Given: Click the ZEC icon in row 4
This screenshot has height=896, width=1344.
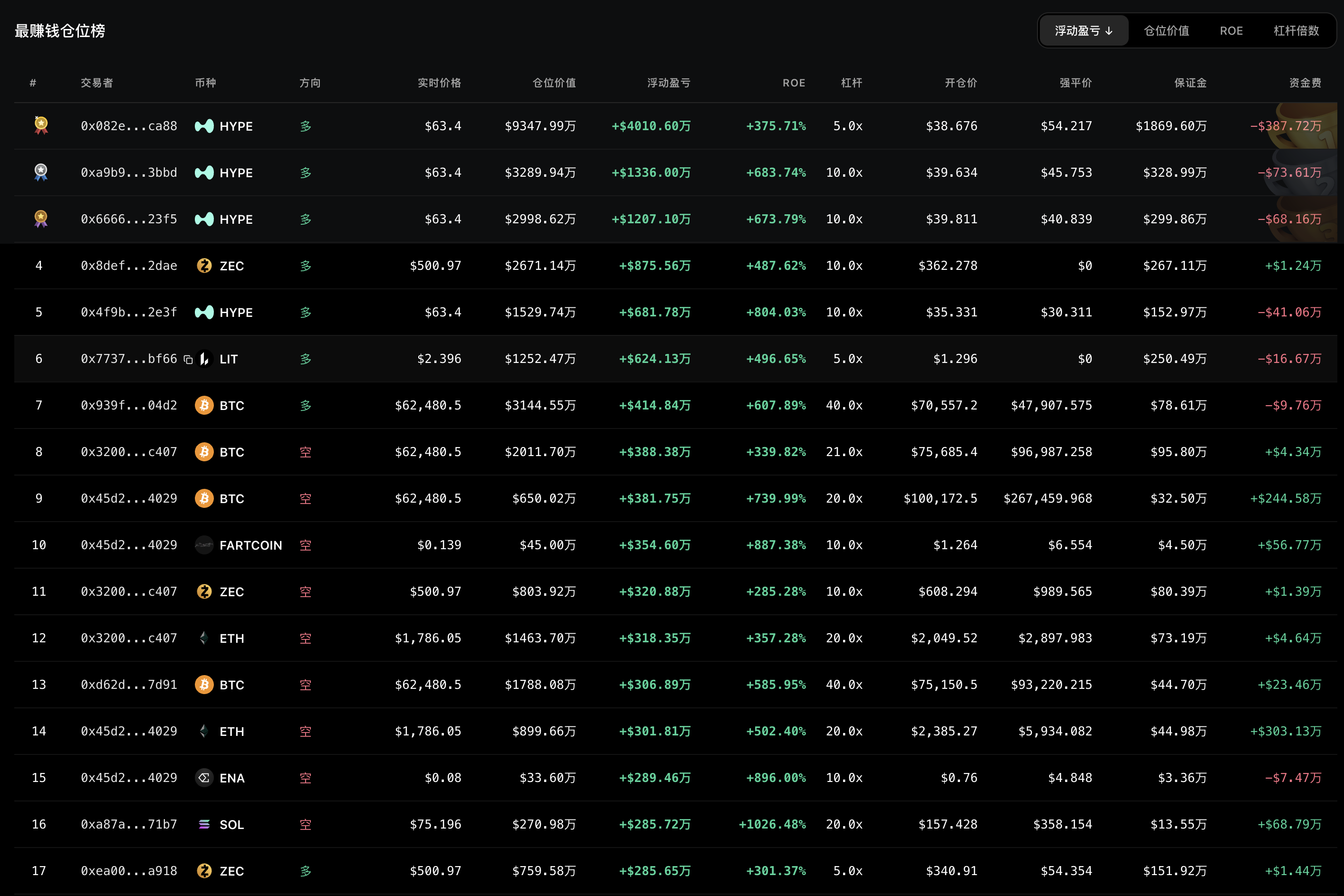Looking at the screenshot, I should point(204,266).
